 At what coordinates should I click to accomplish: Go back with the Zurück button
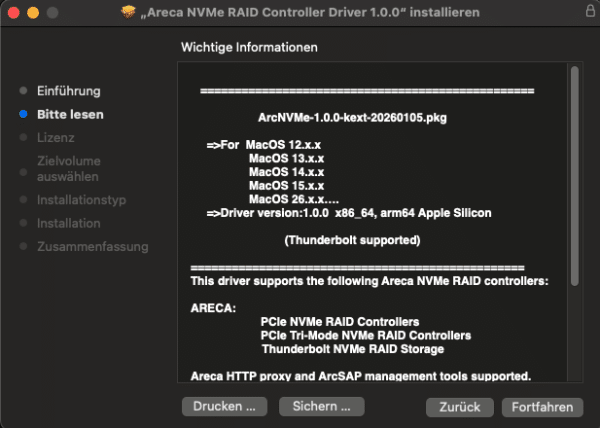tap(460, 407)
